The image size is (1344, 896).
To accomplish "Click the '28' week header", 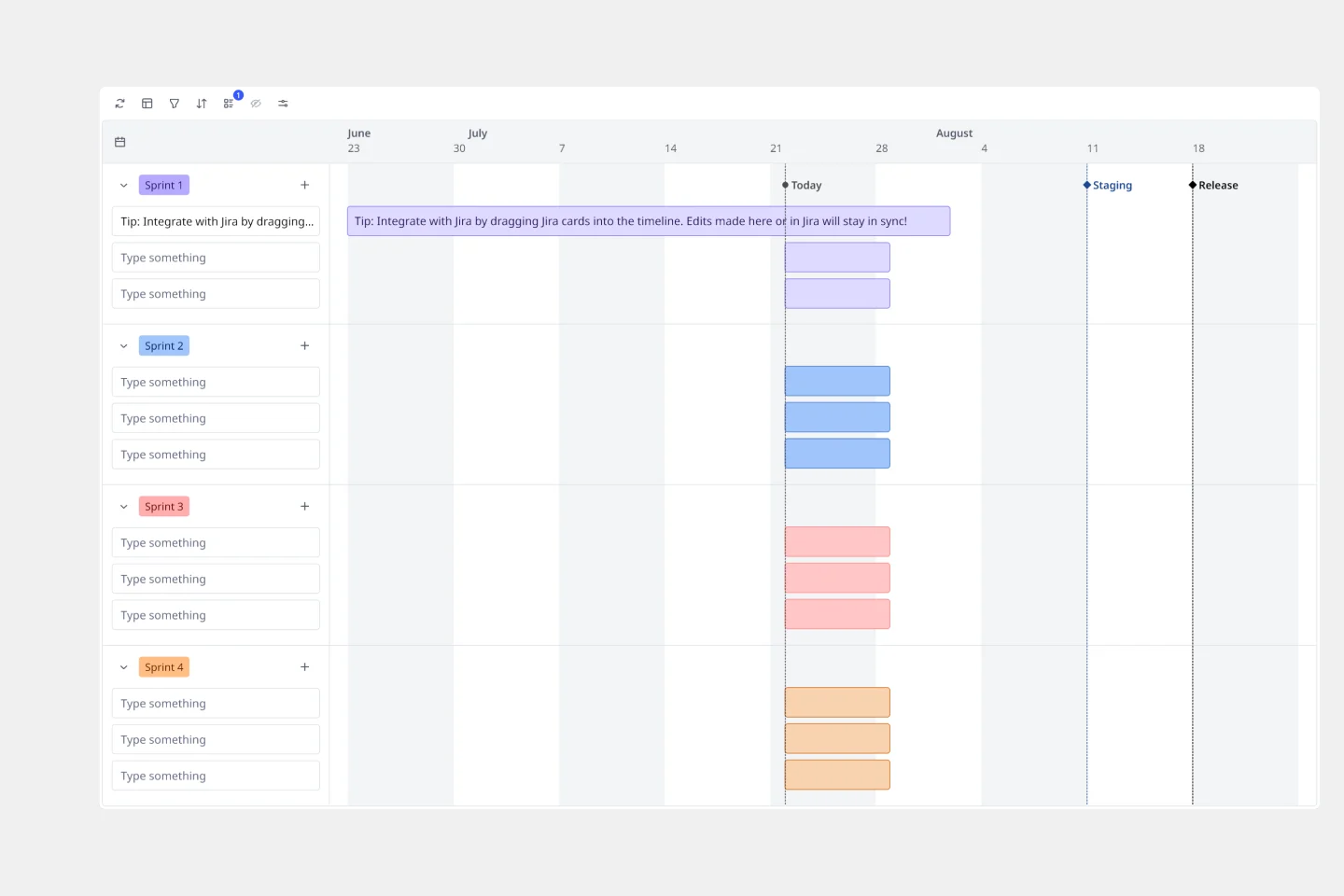I will (x=882, y=148).
